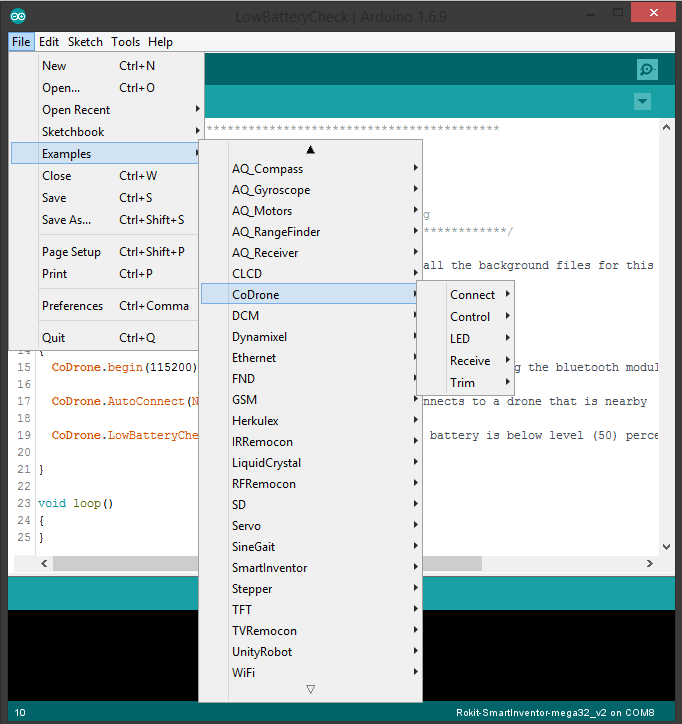Screen dimensions: 682x724
Task: Click the Arduino logo in the title bar
Action: click(18, 17)
